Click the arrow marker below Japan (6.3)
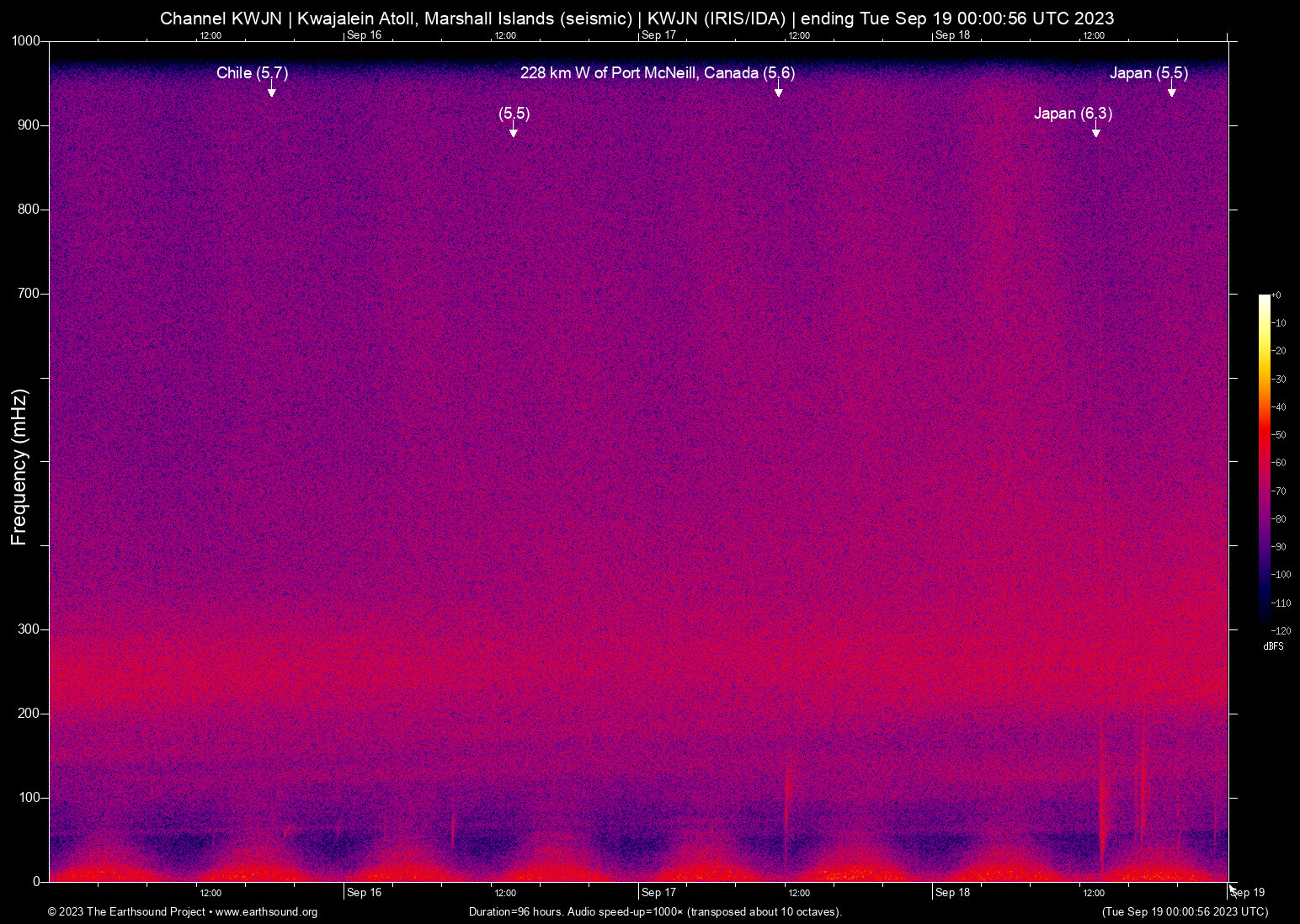Viewport: 1300px width, 924px height. pos(1095,131)
